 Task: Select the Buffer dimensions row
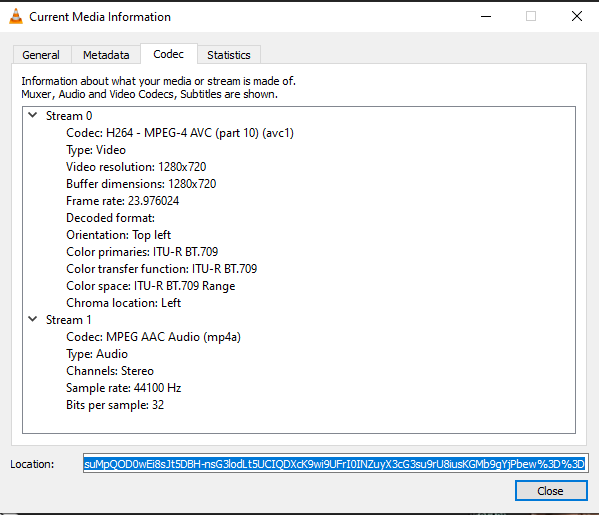[x=141, y=184]
